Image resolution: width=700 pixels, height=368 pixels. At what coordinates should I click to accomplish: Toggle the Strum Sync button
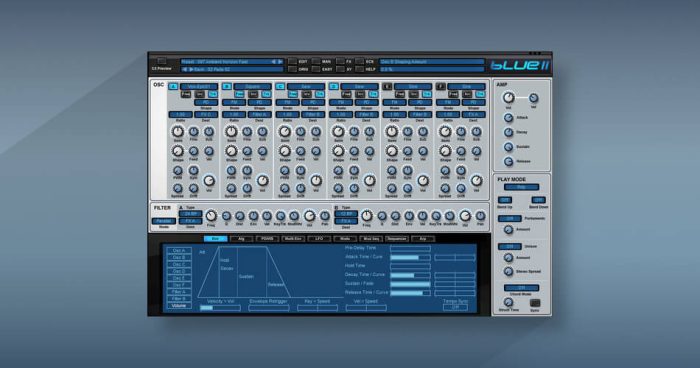[x=534, y=303]
